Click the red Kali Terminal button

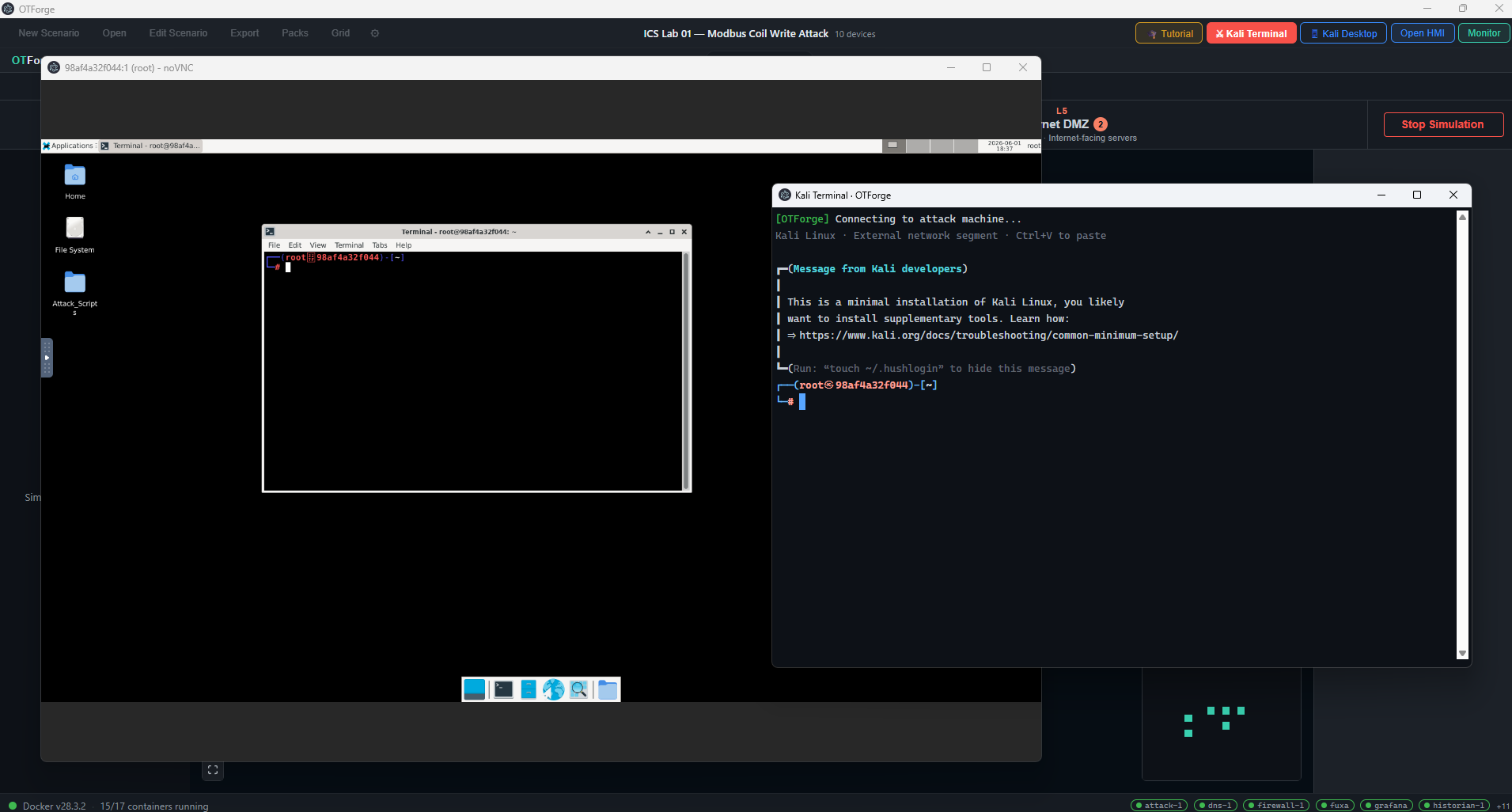pos(1252,33)
